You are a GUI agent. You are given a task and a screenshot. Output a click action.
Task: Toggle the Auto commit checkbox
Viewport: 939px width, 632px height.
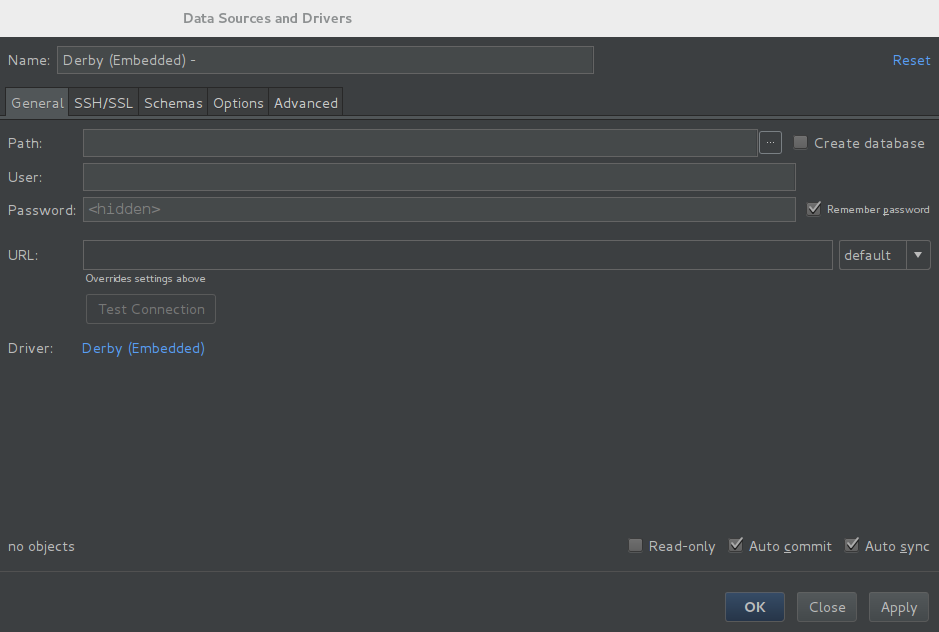[x=736, y=546]
